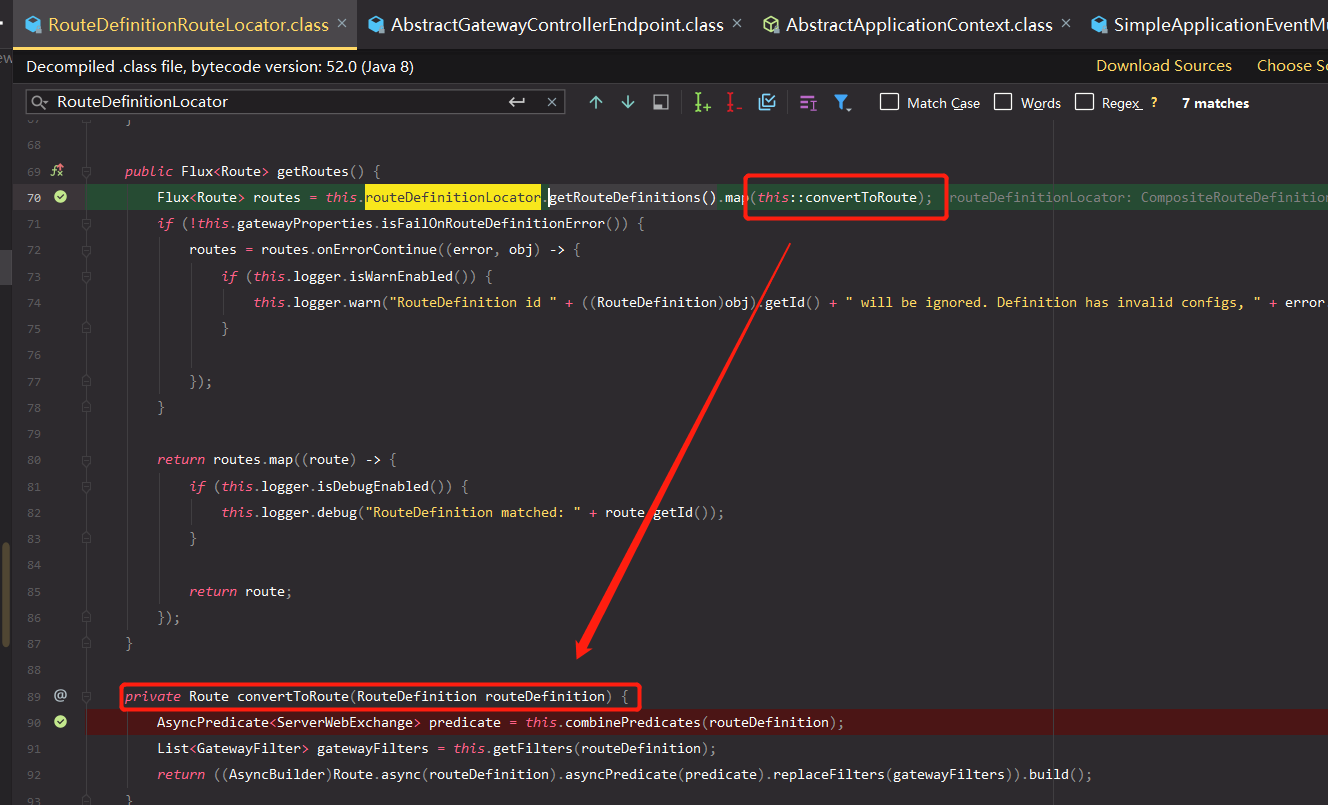The image size is (1328, 805).
Task: Collapse isDebugEnabled if block at line 81
Action: (87, 486)
